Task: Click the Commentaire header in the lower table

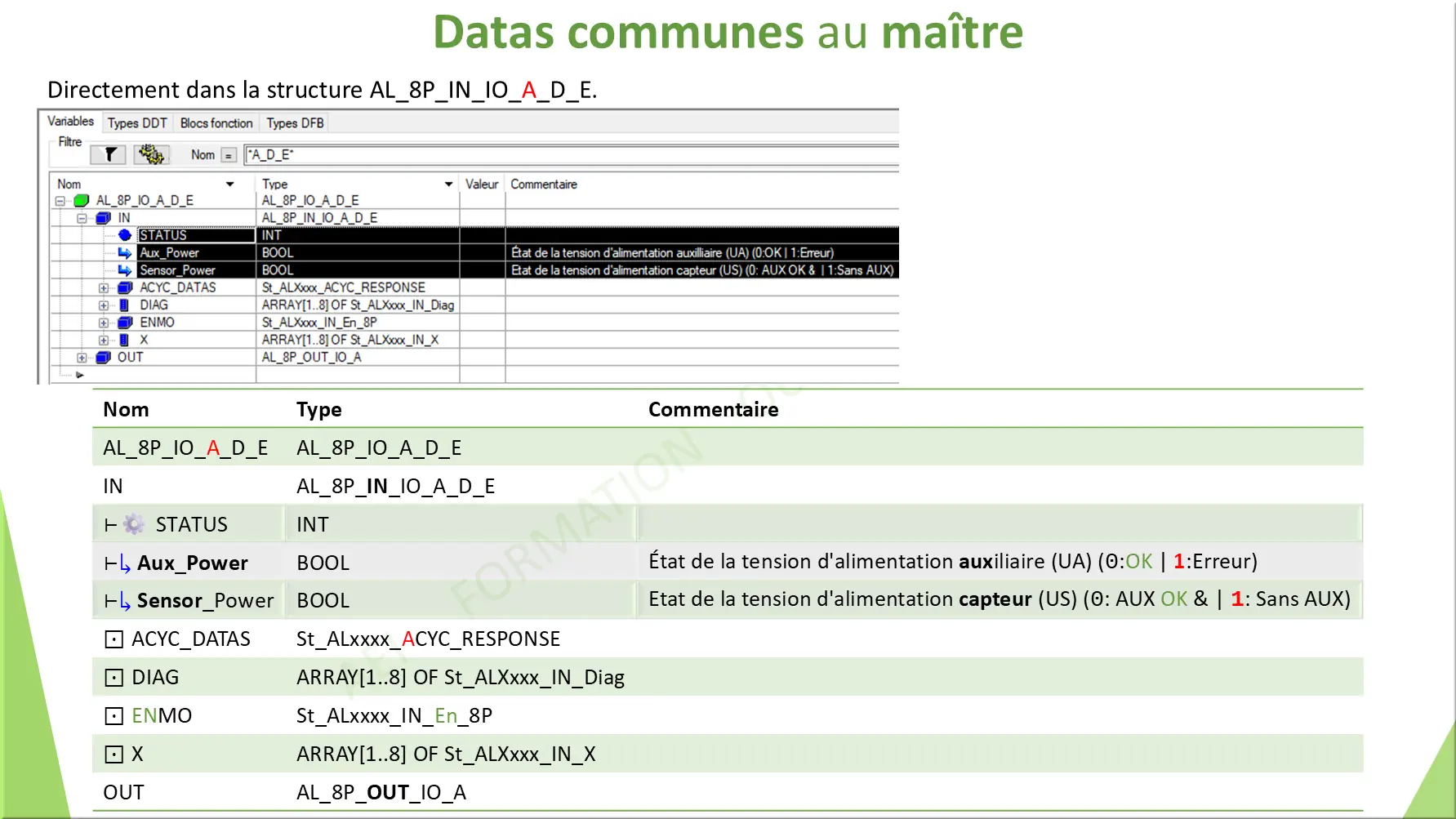Action: coord(714,410)
